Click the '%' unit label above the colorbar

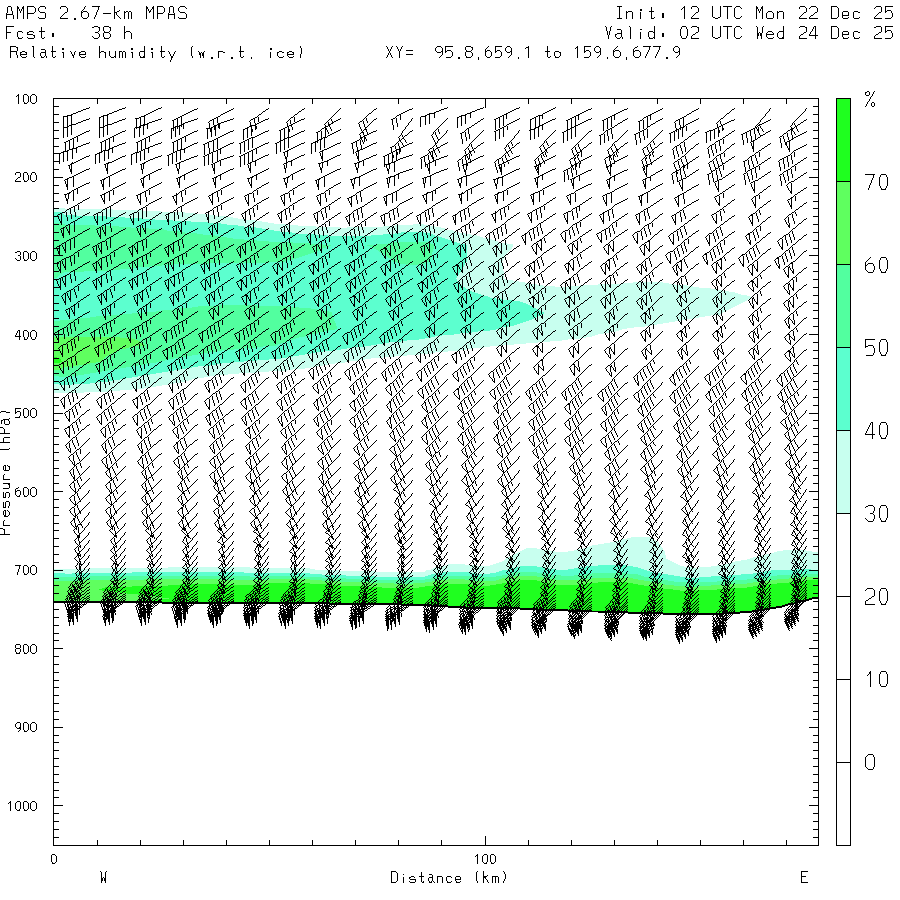(870, 99)
